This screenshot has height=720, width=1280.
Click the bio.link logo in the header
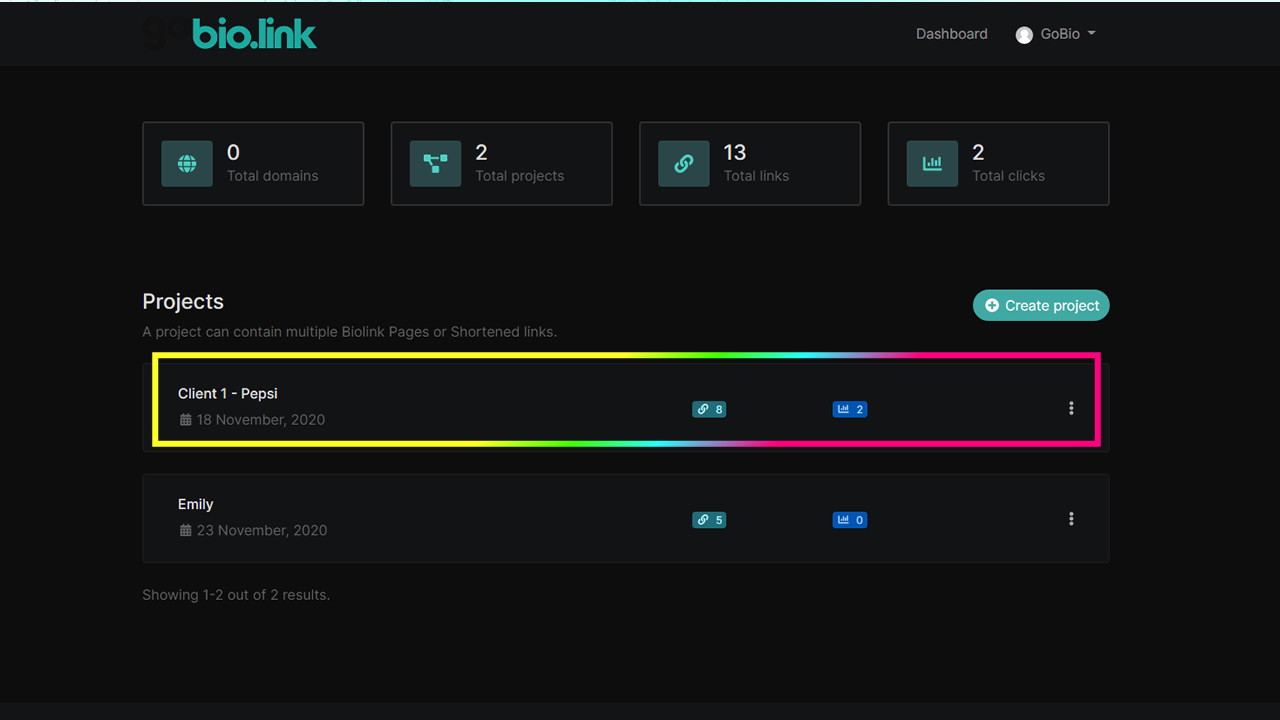point(253,33)
